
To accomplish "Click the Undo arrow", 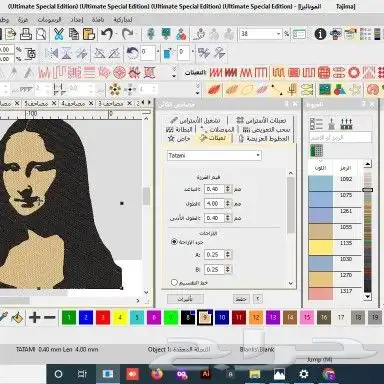I will tap(107, 34).
